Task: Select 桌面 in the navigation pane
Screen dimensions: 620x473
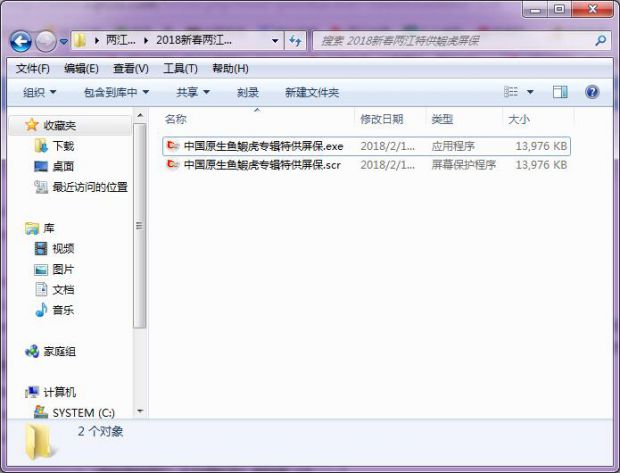Action: [62, 166]
